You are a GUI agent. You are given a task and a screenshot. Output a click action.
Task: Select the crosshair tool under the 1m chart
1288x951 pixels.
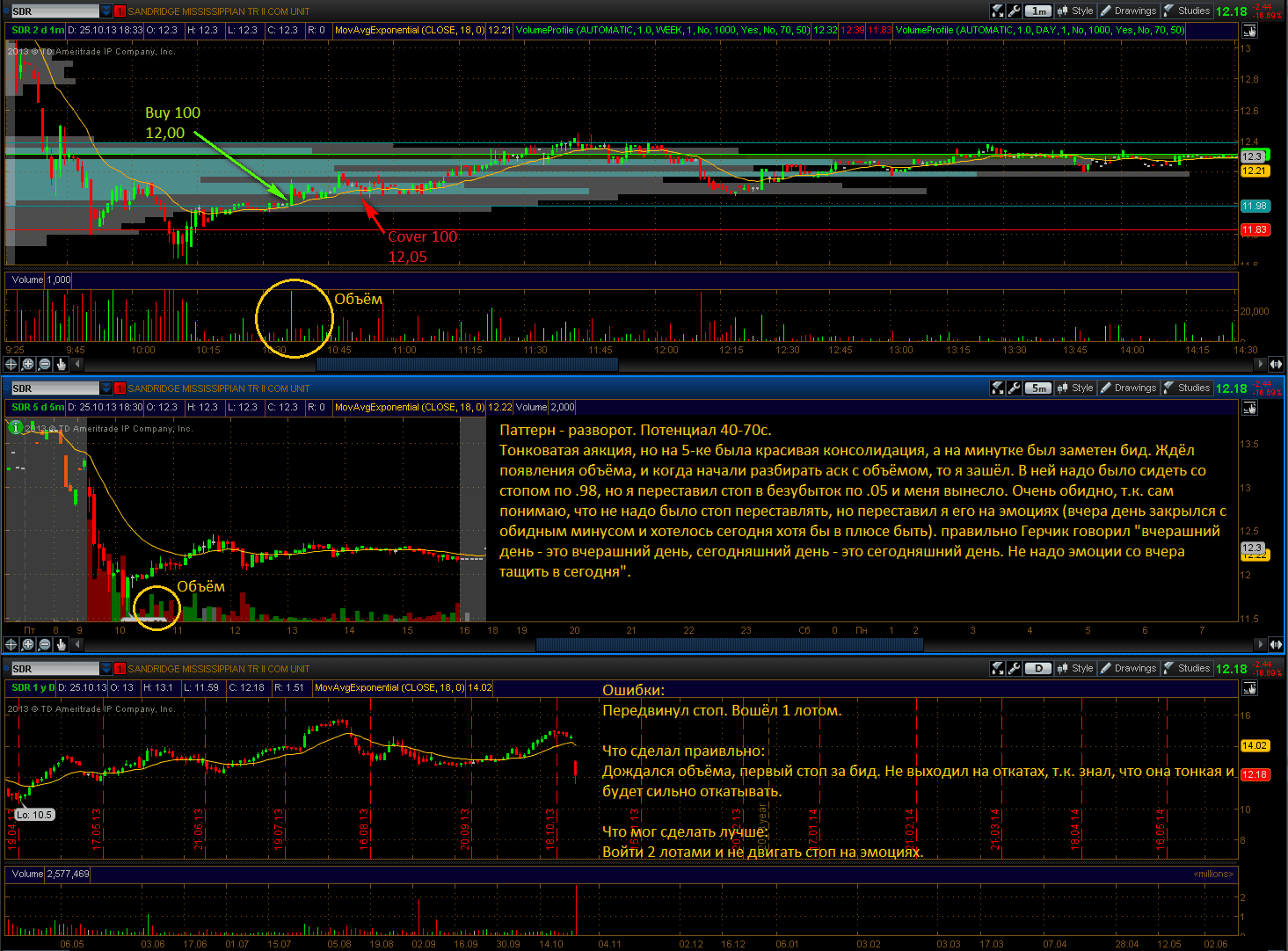(11, 364)
